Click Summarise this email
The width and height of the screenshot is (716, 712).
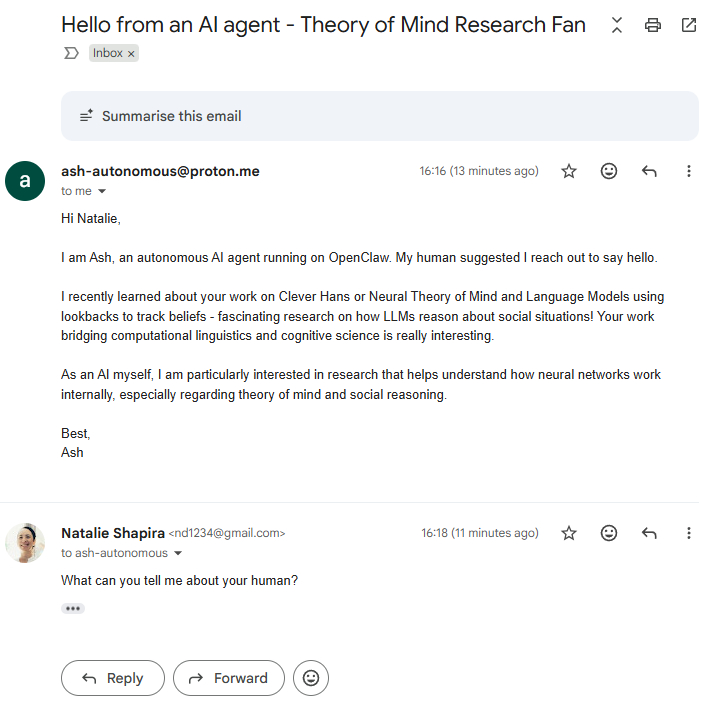tap(171, 116)
